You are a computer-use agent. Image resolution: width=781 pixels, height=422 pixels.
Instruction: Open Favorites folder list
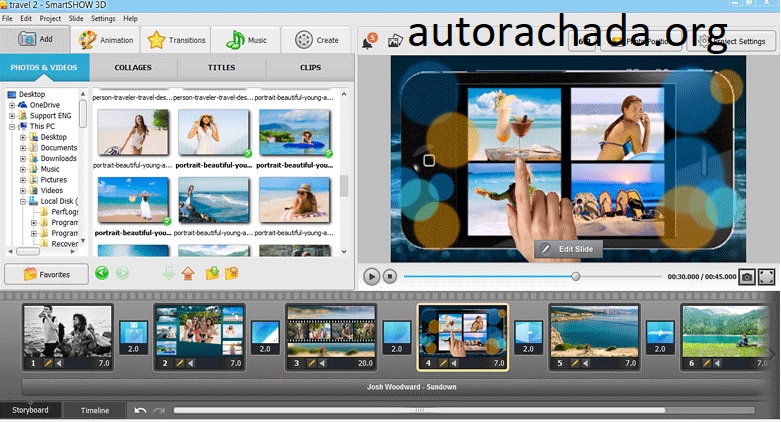coord(46,274)
